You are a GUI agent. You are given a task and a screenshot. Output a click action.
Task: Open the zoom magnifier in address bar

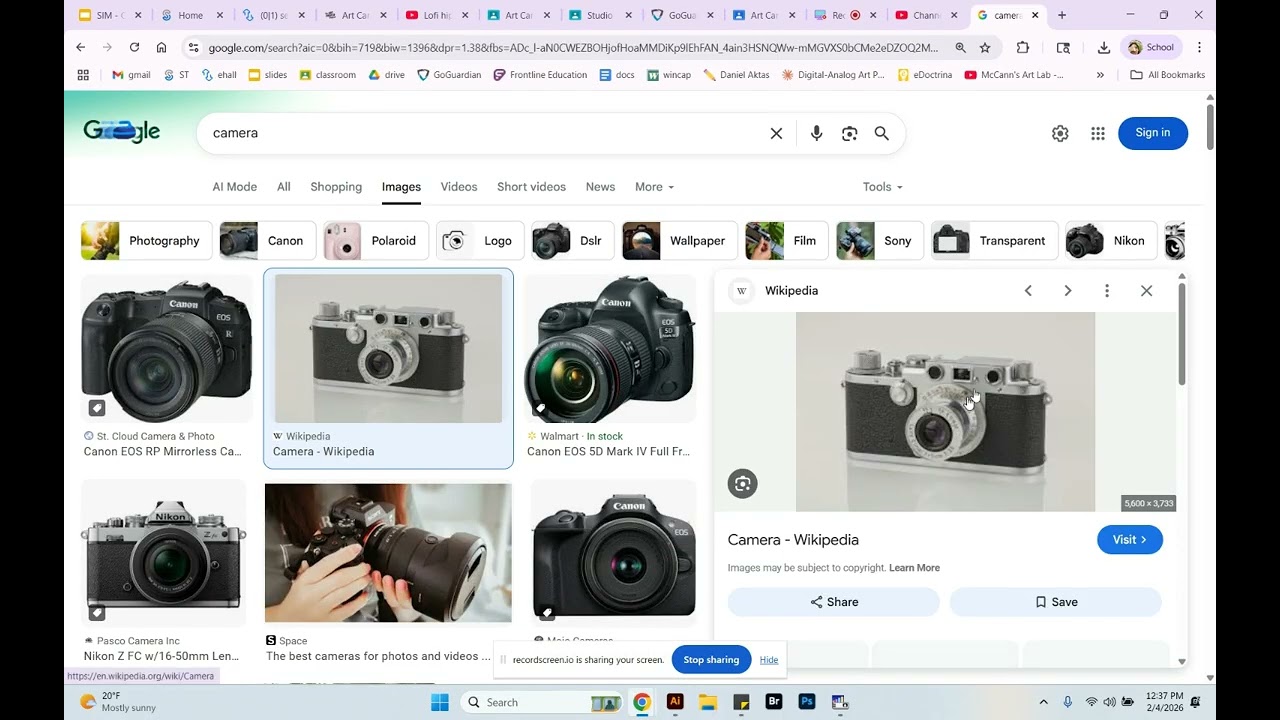(x=960, y=47)
